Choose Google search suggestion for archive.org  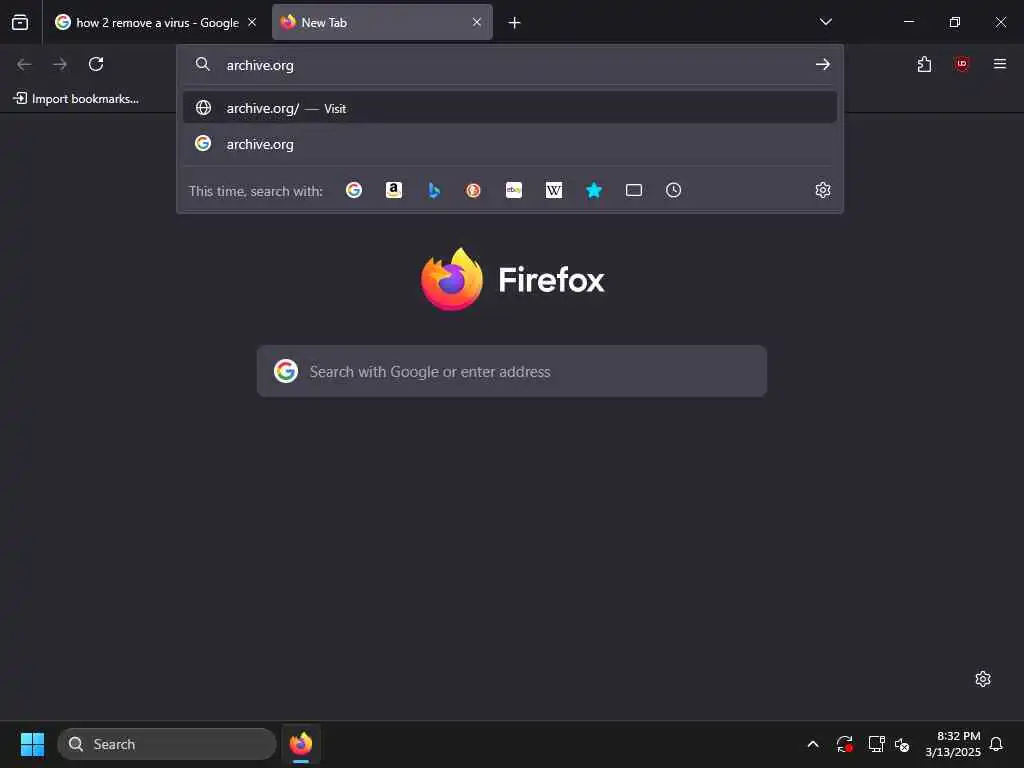(509, 144)
